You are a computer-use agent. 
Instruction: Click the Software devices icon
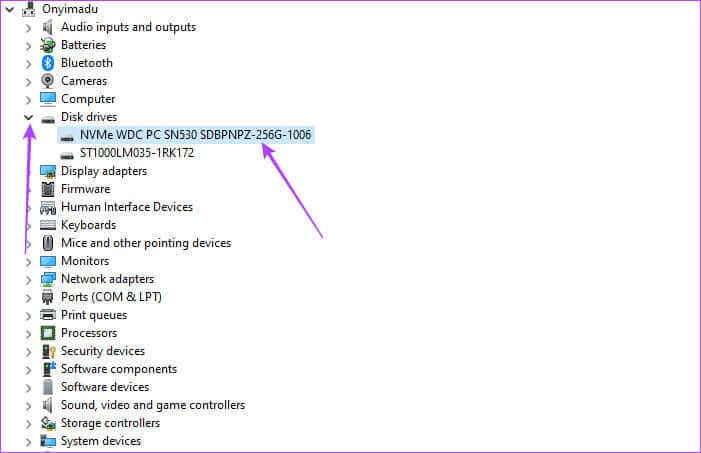[48, 387]
